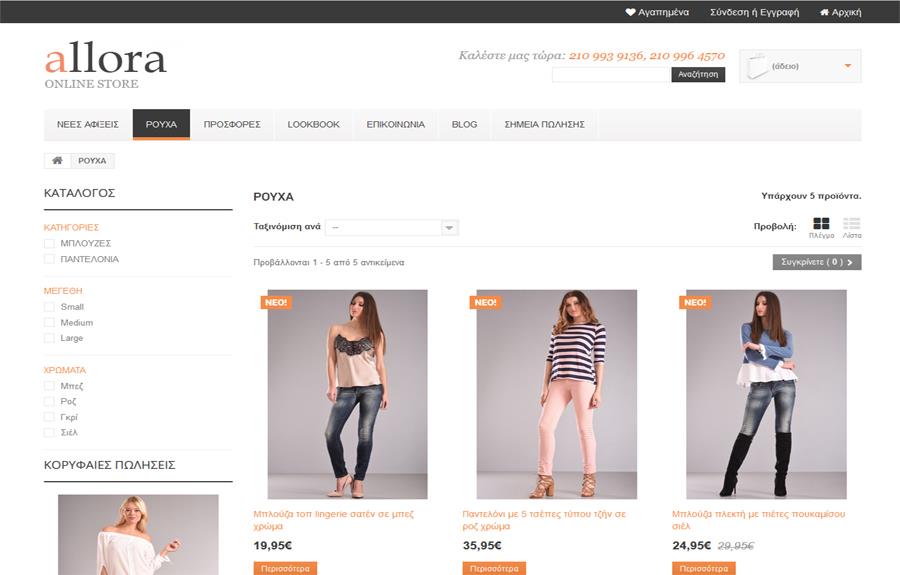Image resolution: width=900 pixels, height=575 pixels.
Task: Check the Medium size filter
Action: coord(49,323)
